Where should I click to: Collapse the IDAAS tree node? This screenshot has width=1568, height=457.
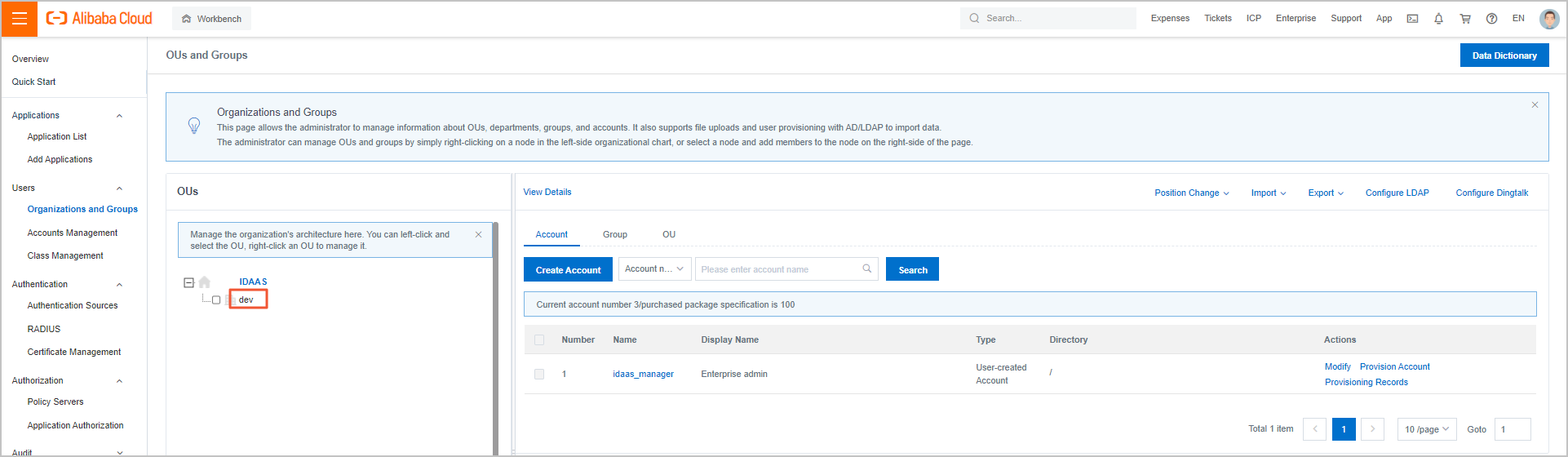[188, 282]
